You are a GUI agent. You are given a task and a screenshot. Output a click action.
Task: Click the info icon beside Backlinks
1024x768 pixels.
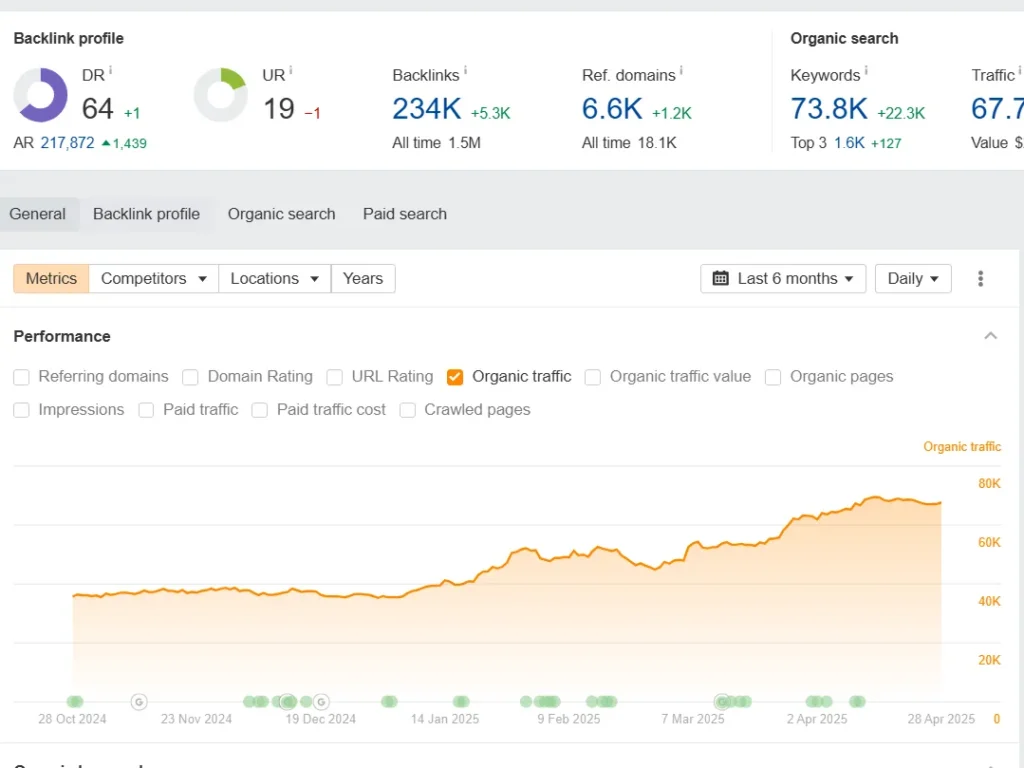coord(465,71)
